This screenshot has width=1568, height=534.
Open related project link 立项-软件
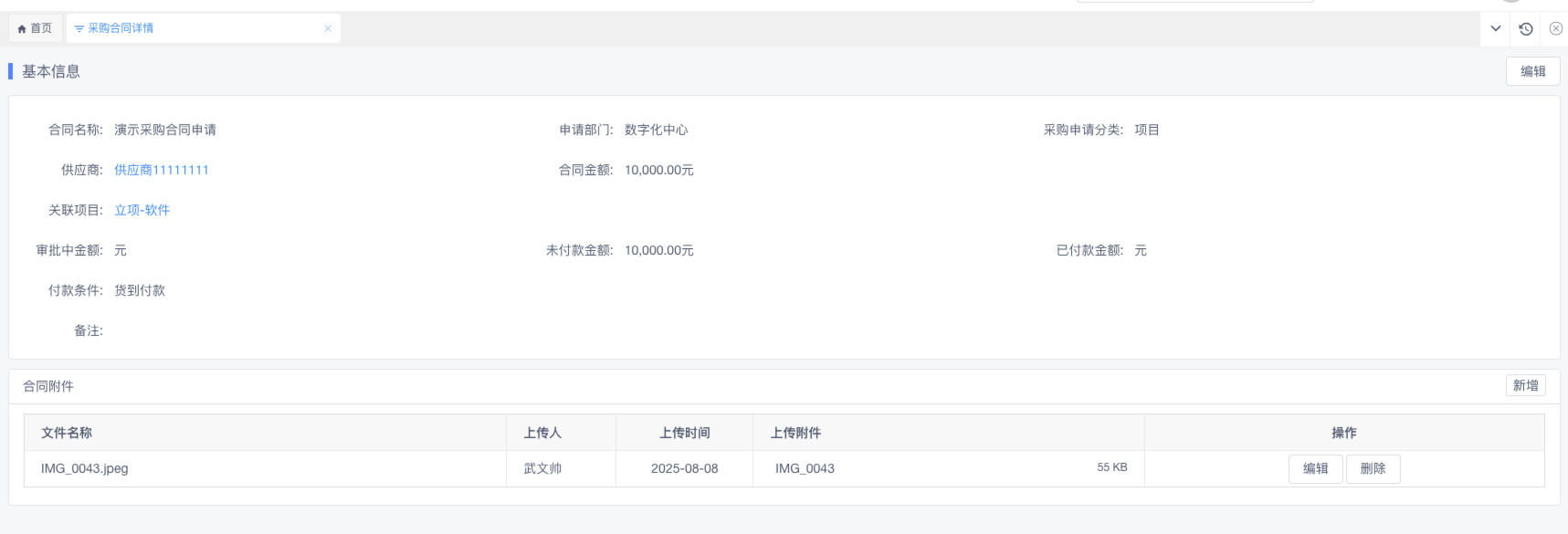tap(142, 210)
